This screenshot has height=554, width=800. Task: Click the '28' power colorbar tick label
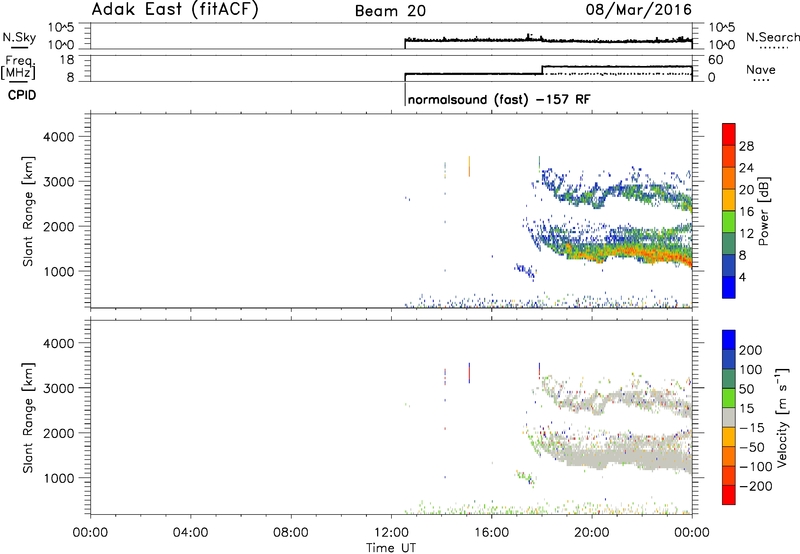point(746,146)
